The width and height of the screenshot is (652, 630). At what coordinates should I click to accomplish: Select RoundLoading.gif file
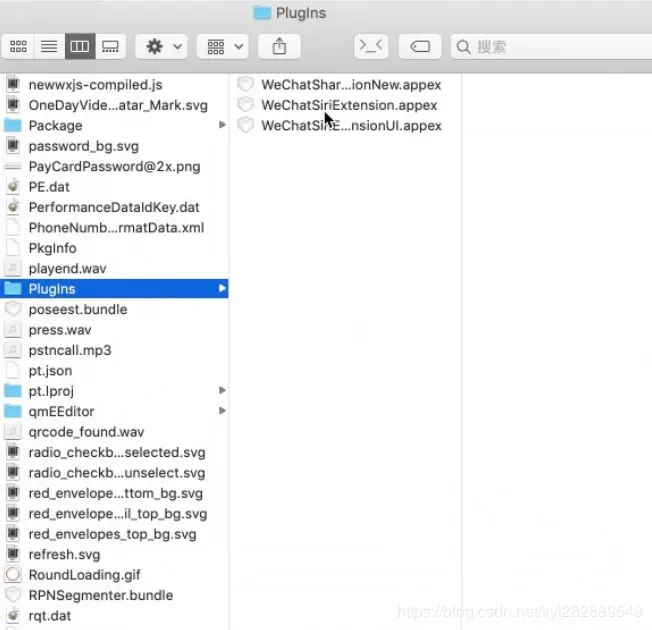[x=114, y=575]
